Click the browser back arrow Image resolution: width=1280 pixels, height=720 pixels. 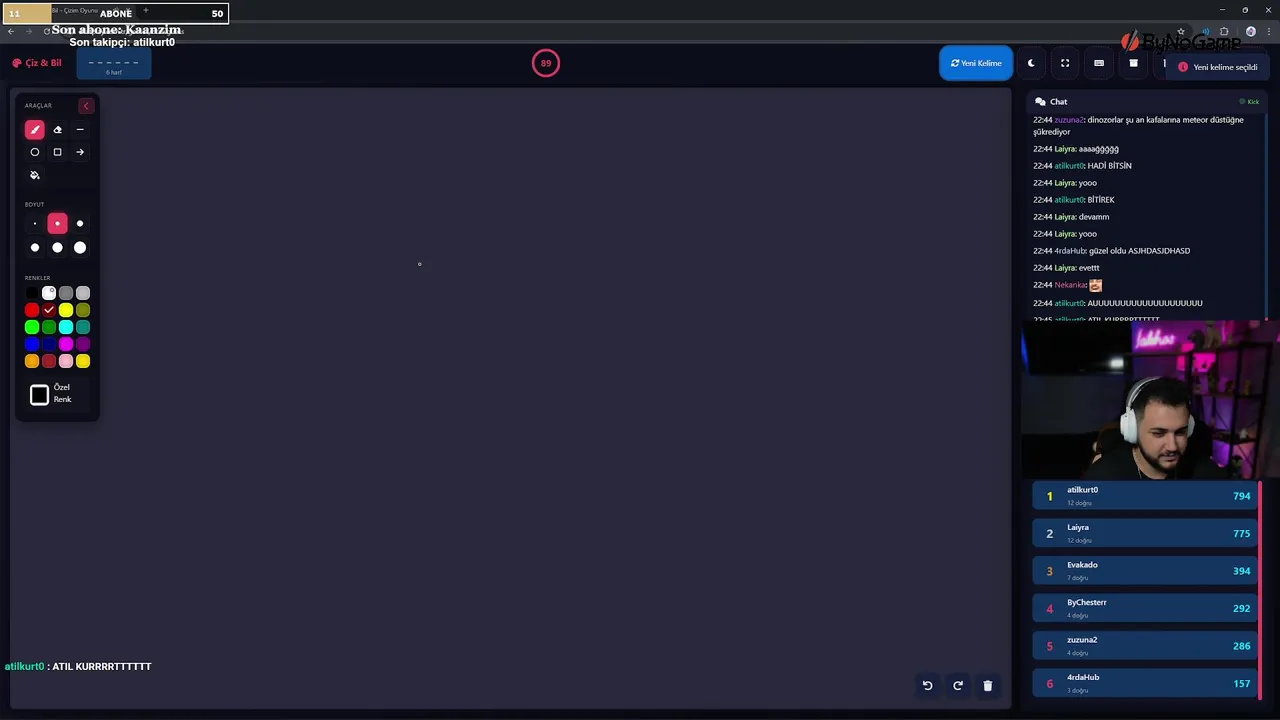pos(11,31)
